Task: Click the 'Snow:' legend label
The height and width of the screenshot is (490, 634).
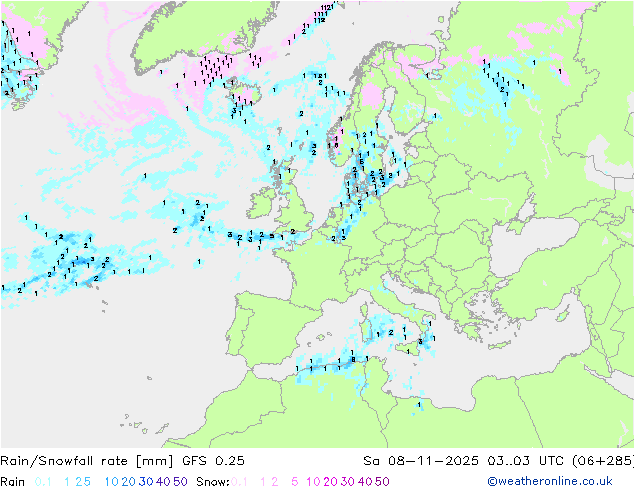Action: point(213,482)
